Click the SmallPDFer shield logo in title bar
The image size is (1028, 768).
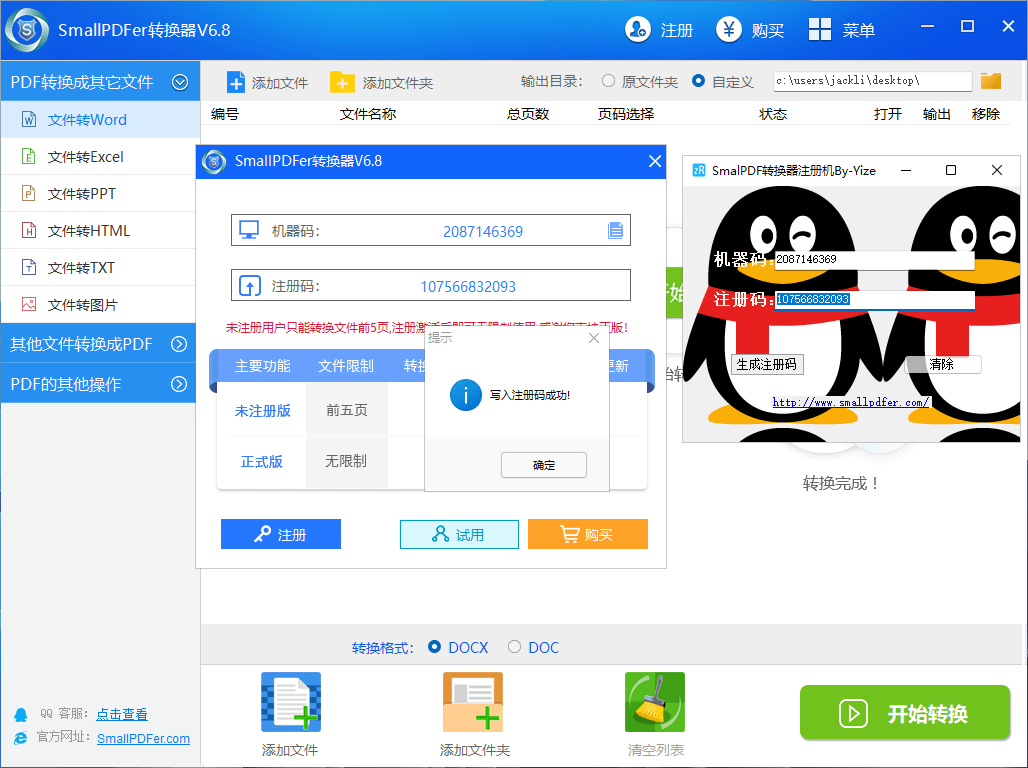coord(26,30)
